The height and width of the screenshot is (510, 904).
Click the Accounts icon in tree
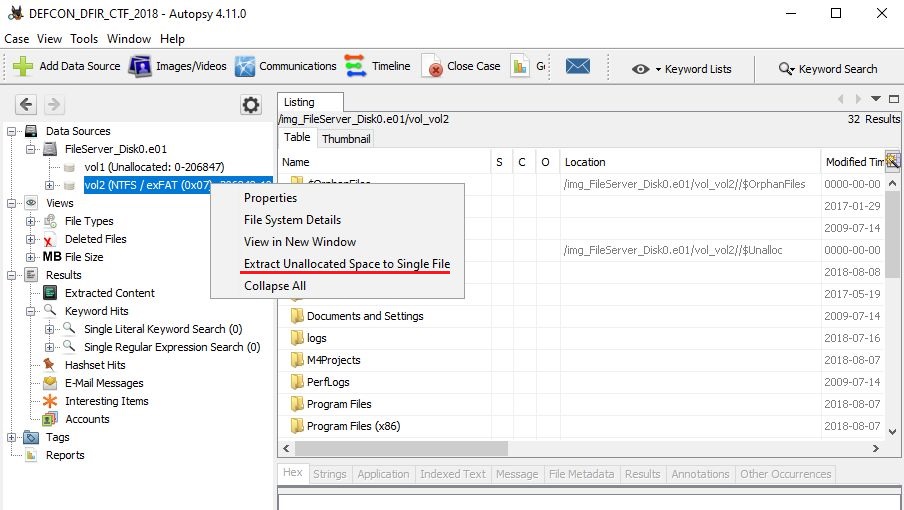pyautogui.click(x=50, y=419)
